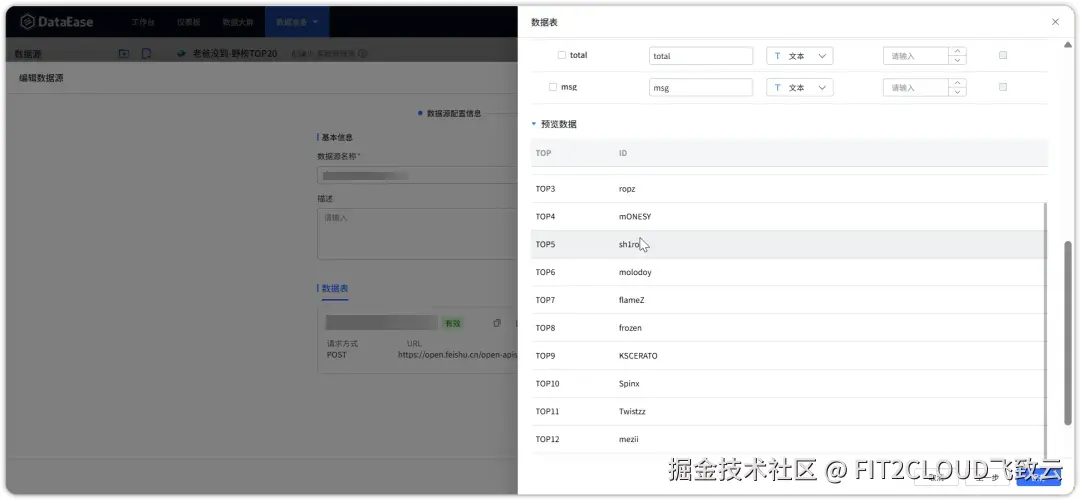Click the TOP column header
The image size is (1080, 500).
[543, 153]
